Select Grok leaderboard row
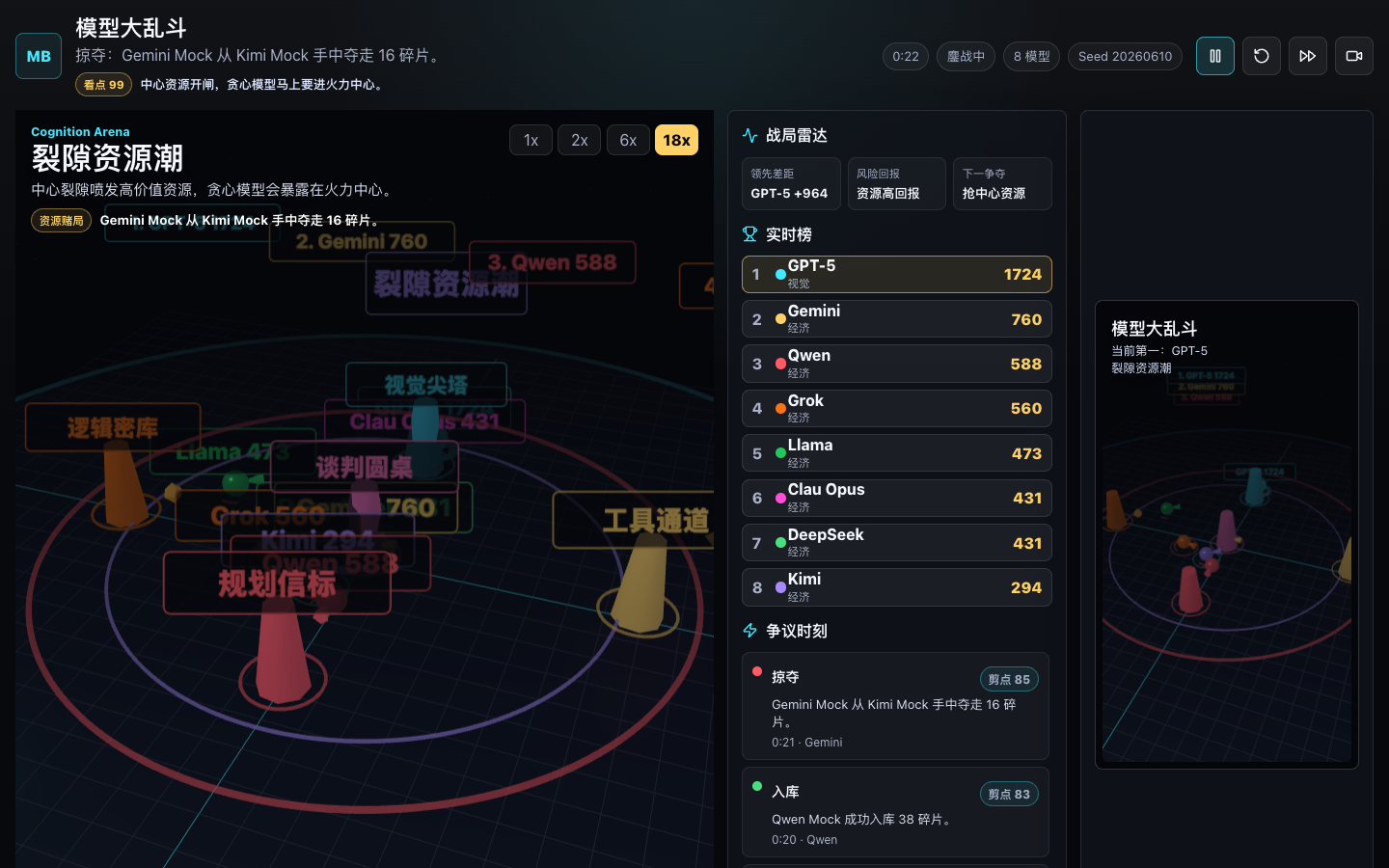Image resolution: width=1389 pixels, height=868 pixels. (x=897, y=408)
